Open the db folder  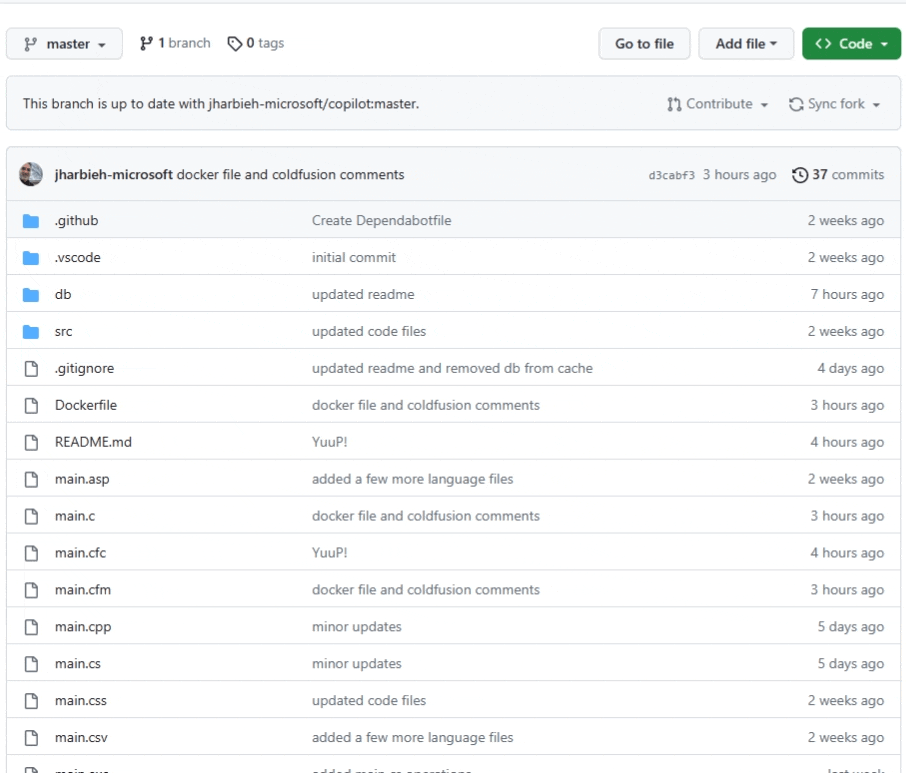(x=63, y=295)
